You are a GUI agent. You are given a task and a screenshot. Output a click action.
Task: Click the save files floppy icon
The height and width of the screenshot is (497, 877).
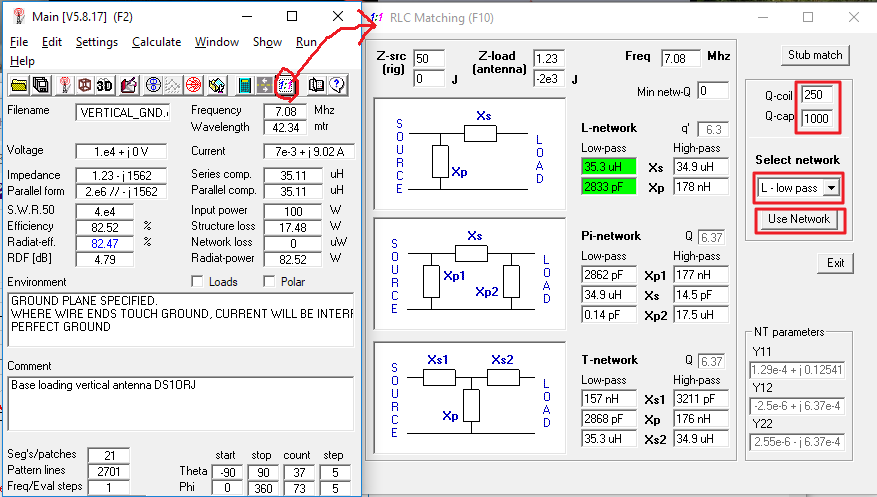point(40,85)
